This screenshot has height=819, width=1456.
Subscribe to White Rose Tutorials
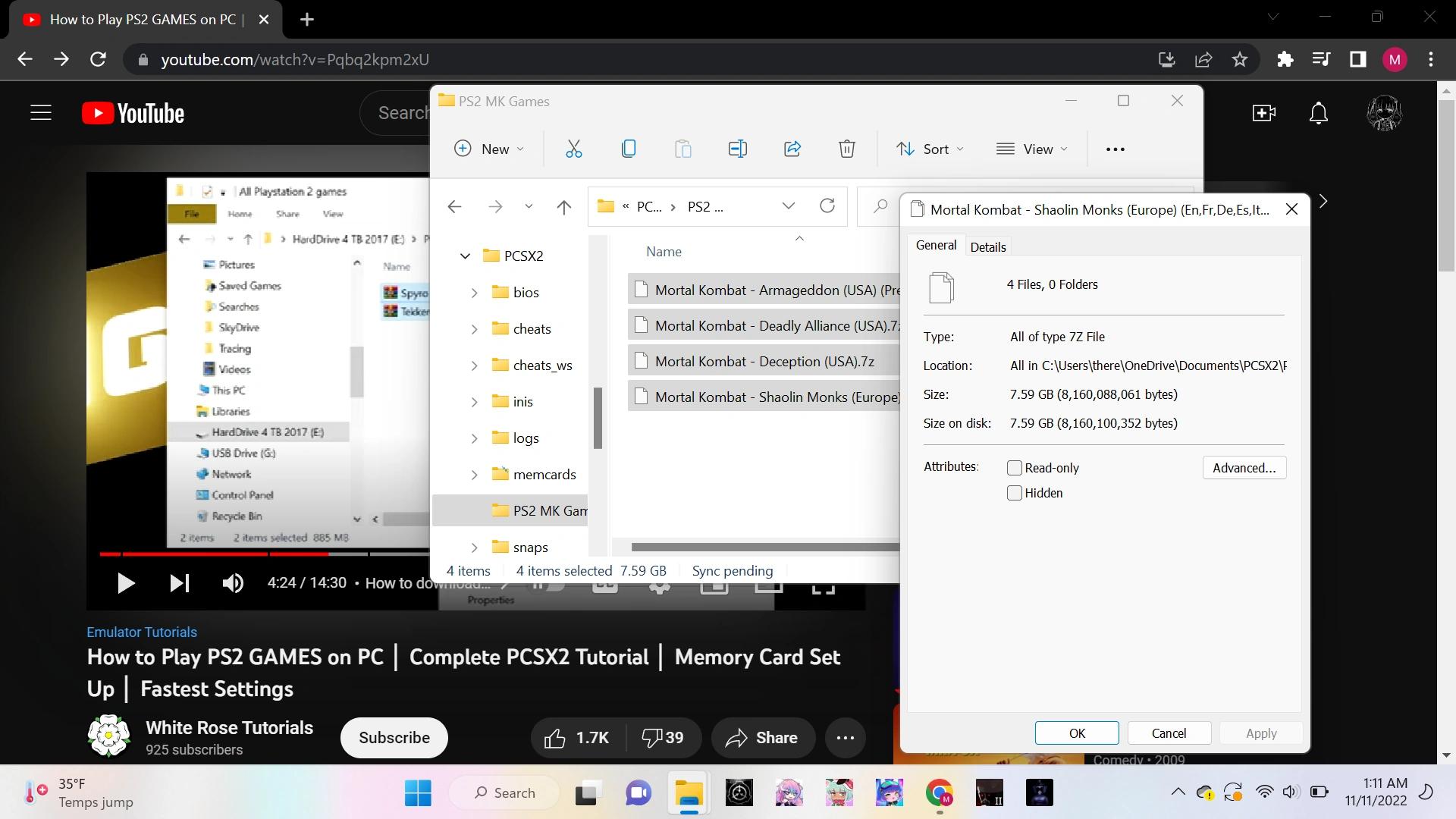(394, 738)
